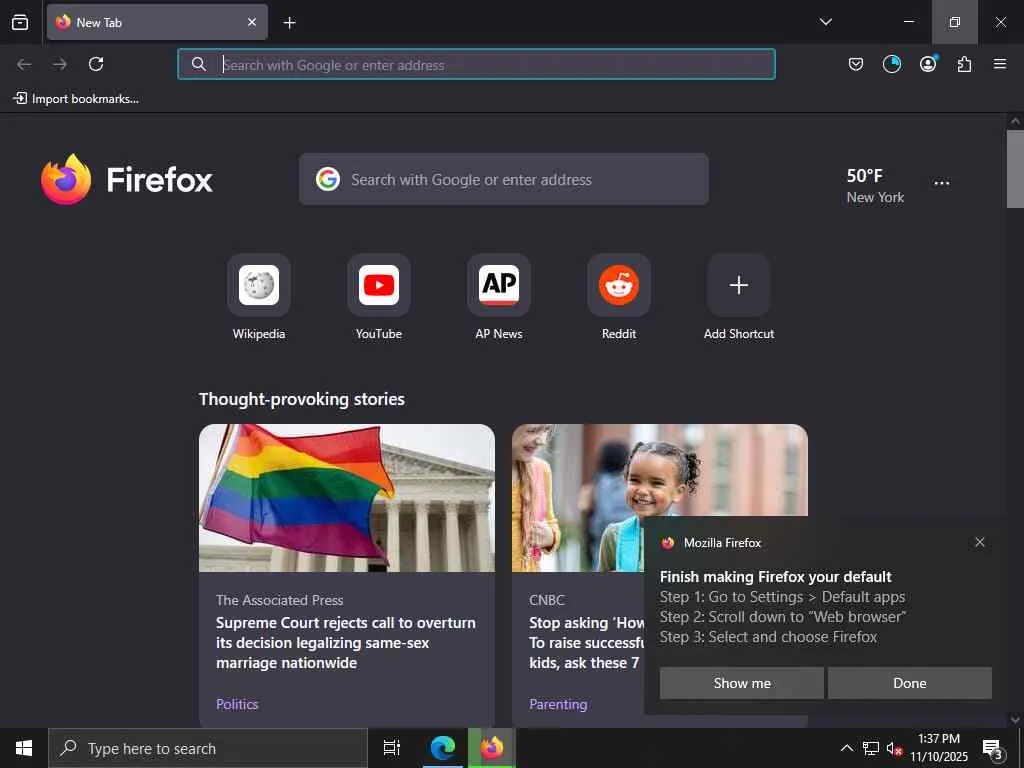The height and width of the screenshot is (768, 1024).
Task: Click the taskbar search box
Action: pyautogui.click(x=208, y=748)
